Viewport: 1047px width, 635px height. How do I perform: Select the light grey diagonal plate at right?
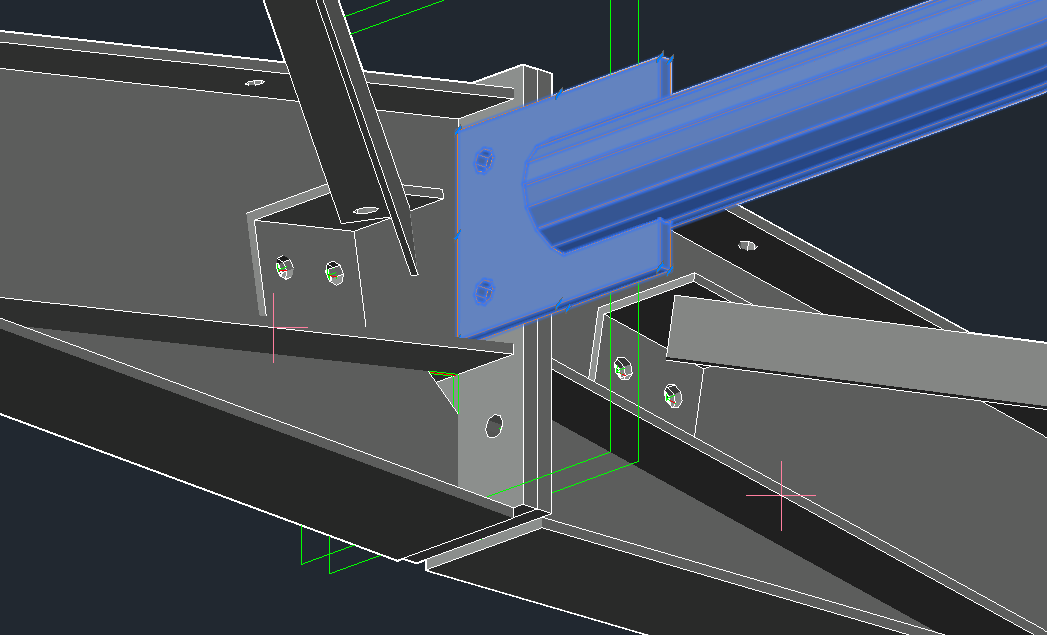tap(850, 350)
